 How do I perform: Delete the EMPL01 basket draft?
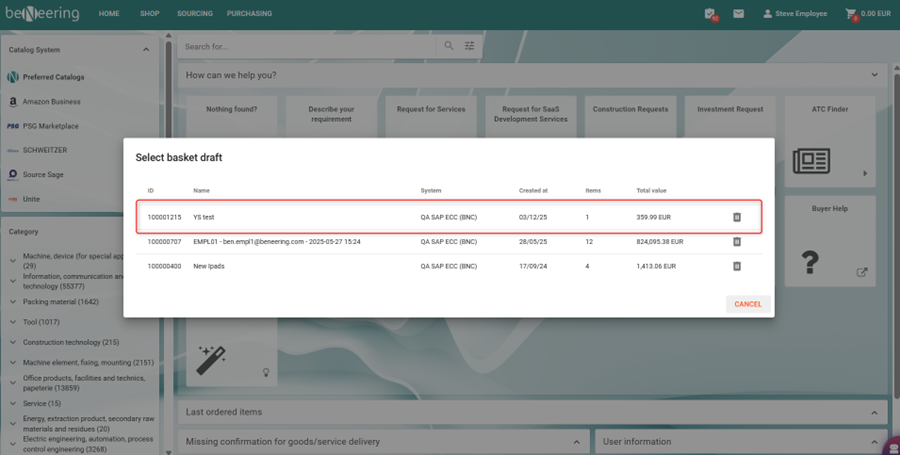pyautogui.click(x=737, y=242)
